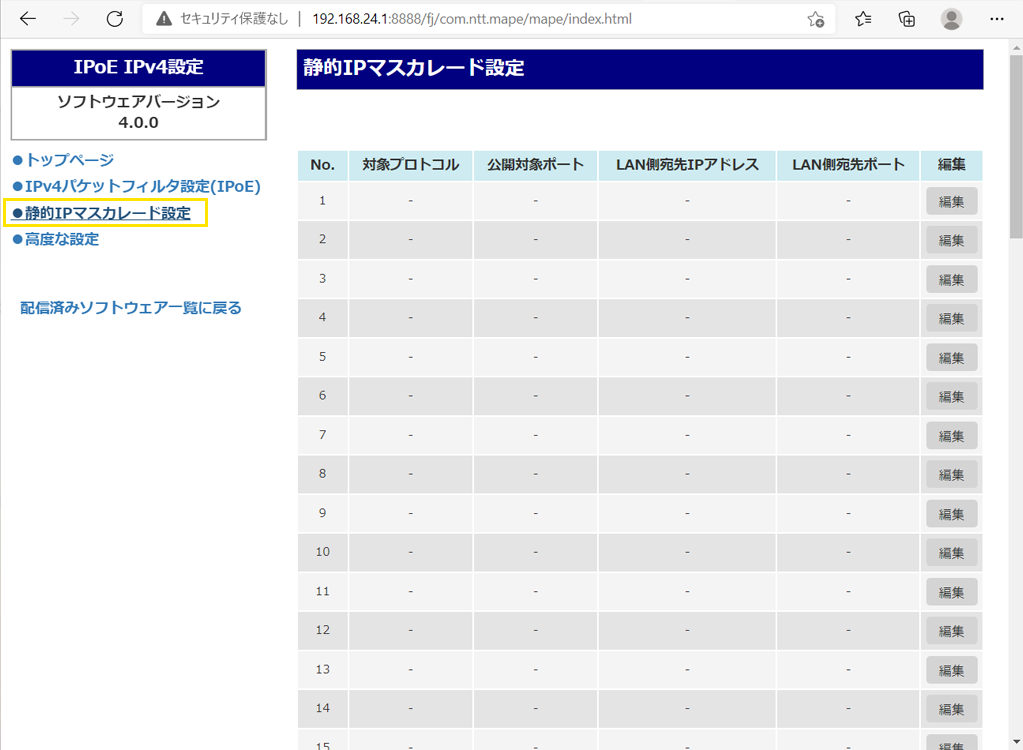This screenshot has width=1023, height=750.
Task: Click 配信済みソフトウェア一覧に戻る link
Action: (x=130, y=308)
